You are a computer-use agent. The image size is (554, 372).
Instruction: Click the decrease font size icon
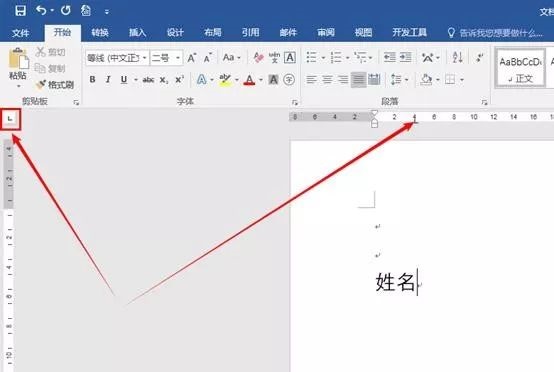tap(208, 57)
